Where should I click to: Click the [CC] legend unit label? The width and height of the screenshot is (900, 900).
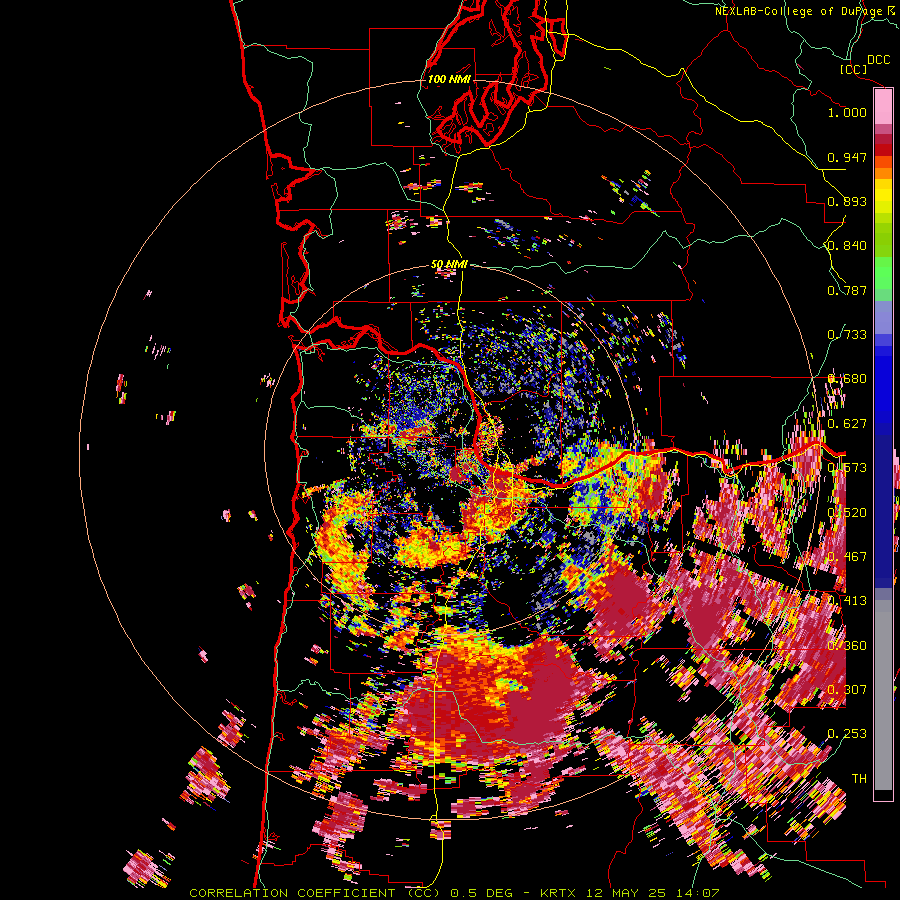click(x=853, y=69)
